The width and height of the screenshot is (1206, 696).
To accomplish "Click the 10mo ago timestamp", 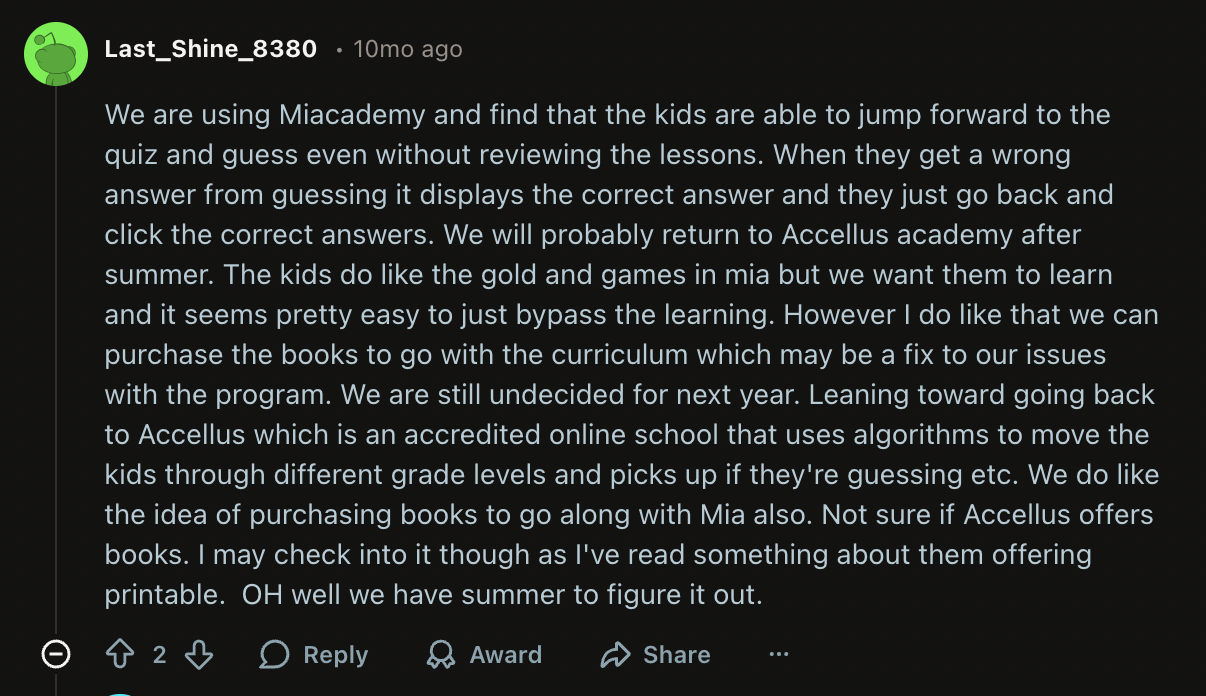I will pos(408,48).
